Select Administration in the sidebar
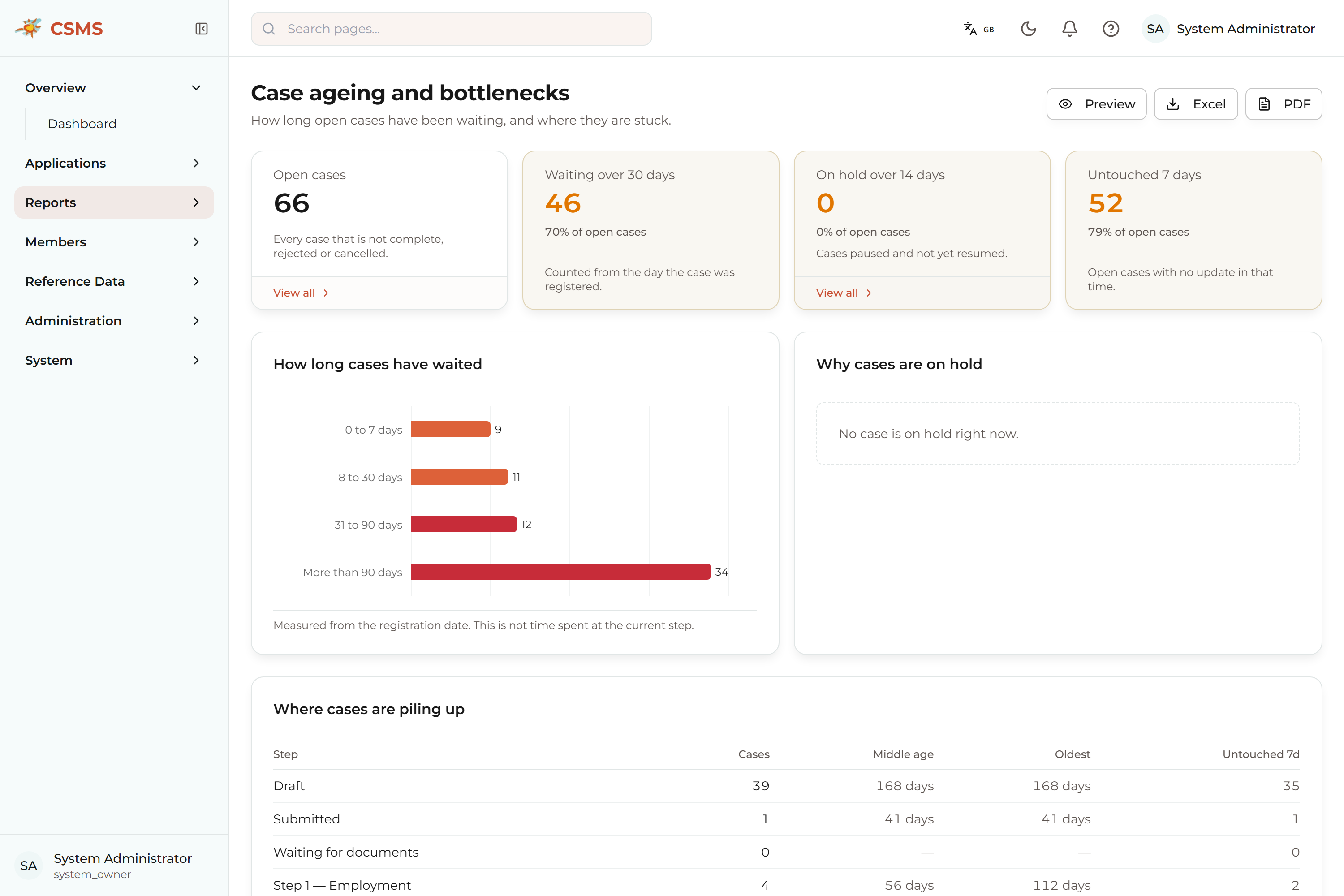 tap(114, 321)
